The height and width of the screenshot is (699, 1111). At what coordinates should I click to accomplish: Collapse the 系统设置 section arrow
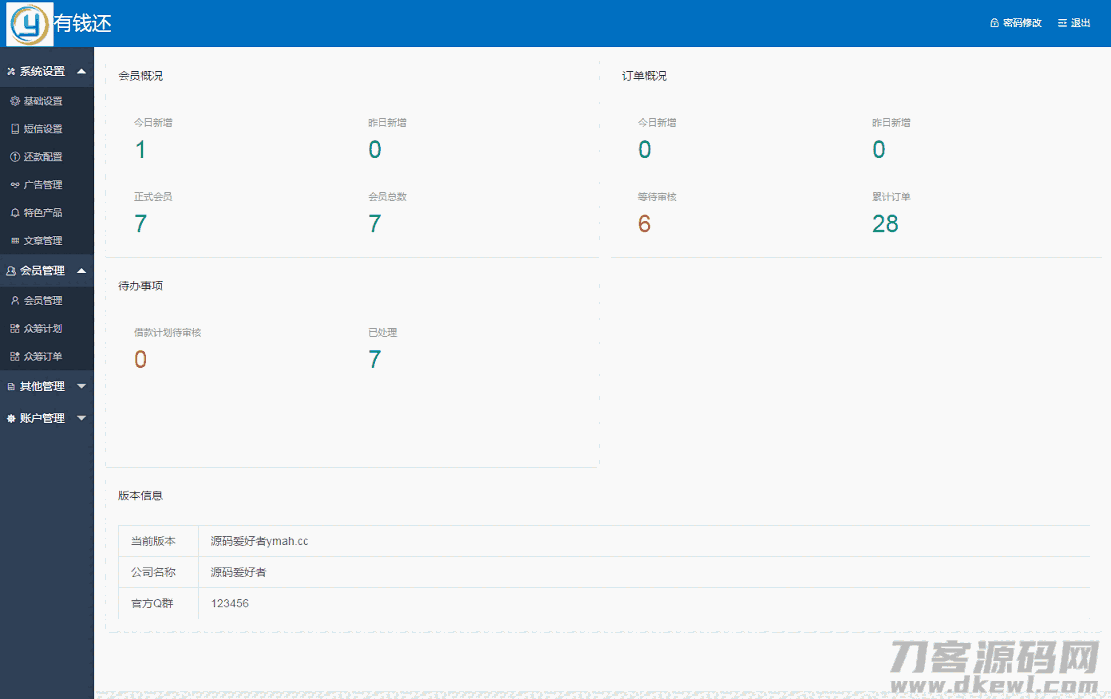tap(81, 71)
